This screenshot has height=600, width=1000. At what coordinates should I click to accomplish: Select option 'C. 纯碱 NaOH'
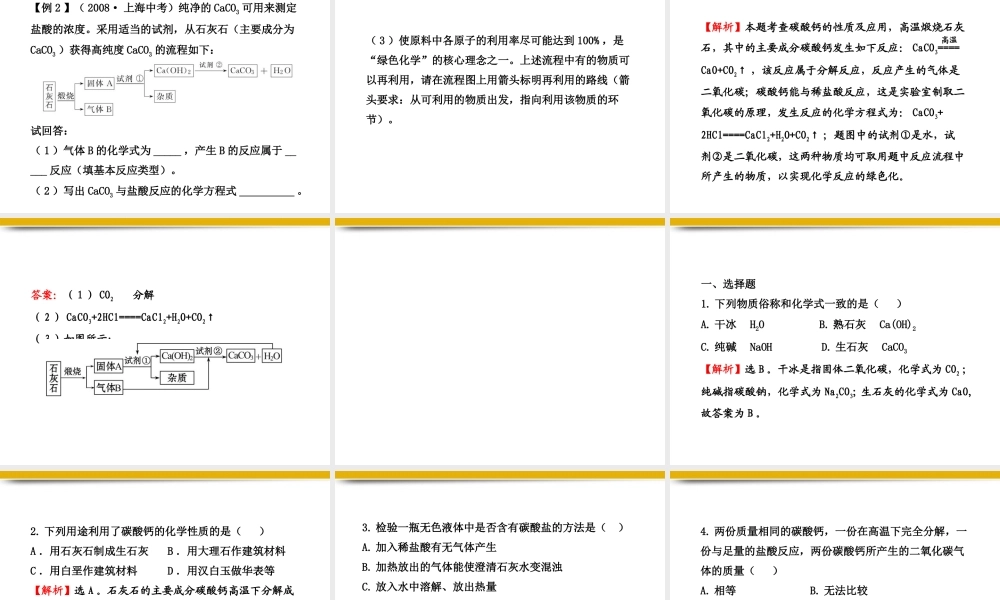[736, 347]
